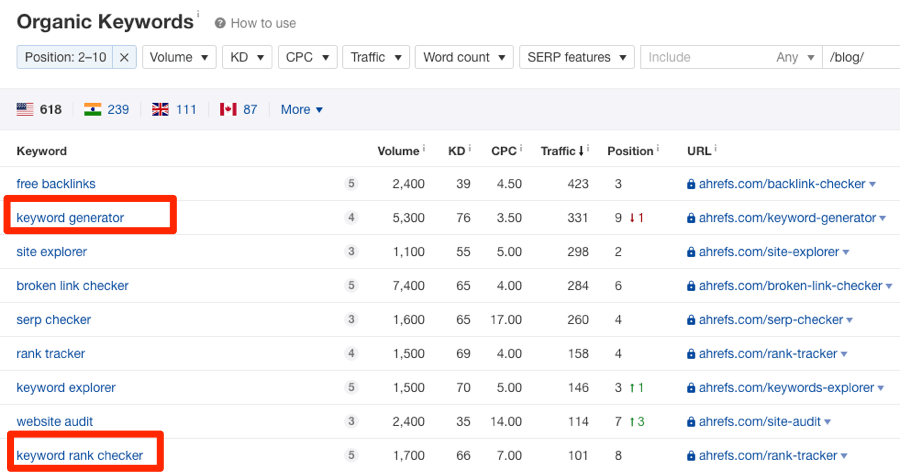The height and width of the screenshot is (472, 900).
Task: Expand the arrow beside the site-audit URL
Action: [828, 421]
